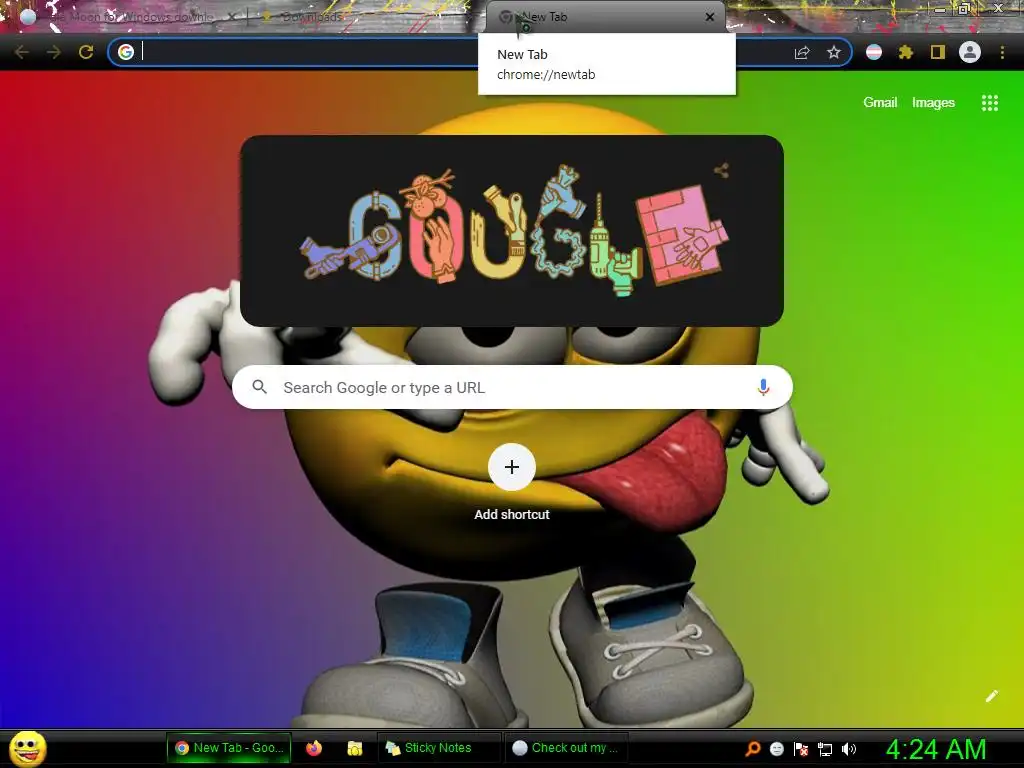Click the magnifier icon in the search box
Image resolution: width=1024 pixels, height=768 pixels.
pyautogui.click(x=260, y=387)
